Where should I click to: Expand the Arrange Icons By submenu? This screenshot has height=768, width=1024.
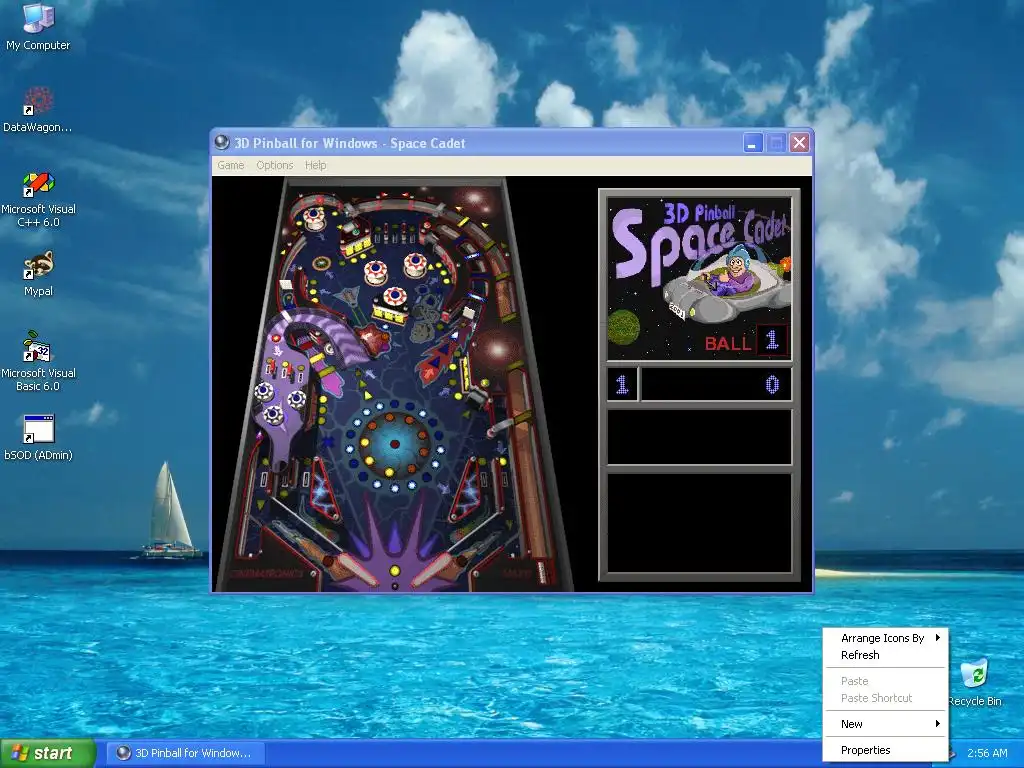tap(886, 638)
